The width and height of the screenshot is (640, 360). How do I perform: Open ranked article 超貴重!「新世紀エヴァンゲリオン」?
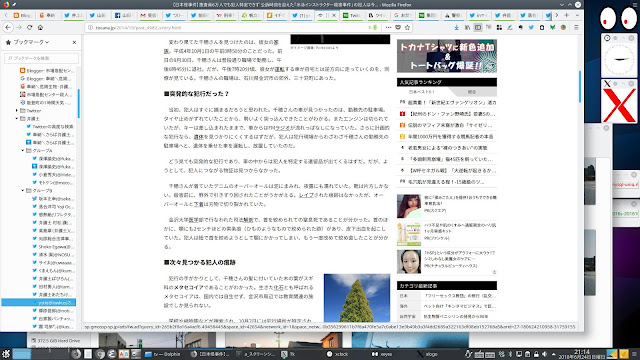click(452, 102)
